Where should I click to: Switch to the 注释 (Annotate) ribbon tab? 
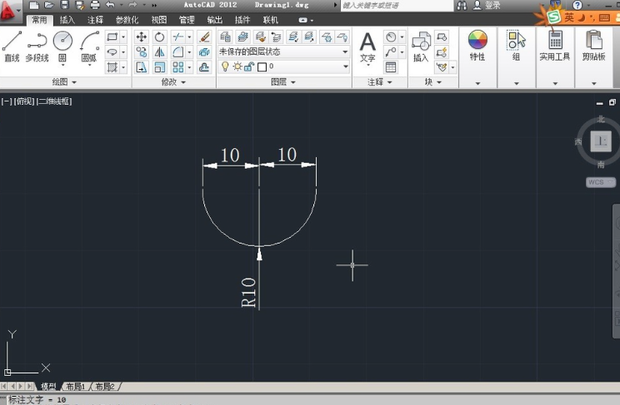coord(95,20)
